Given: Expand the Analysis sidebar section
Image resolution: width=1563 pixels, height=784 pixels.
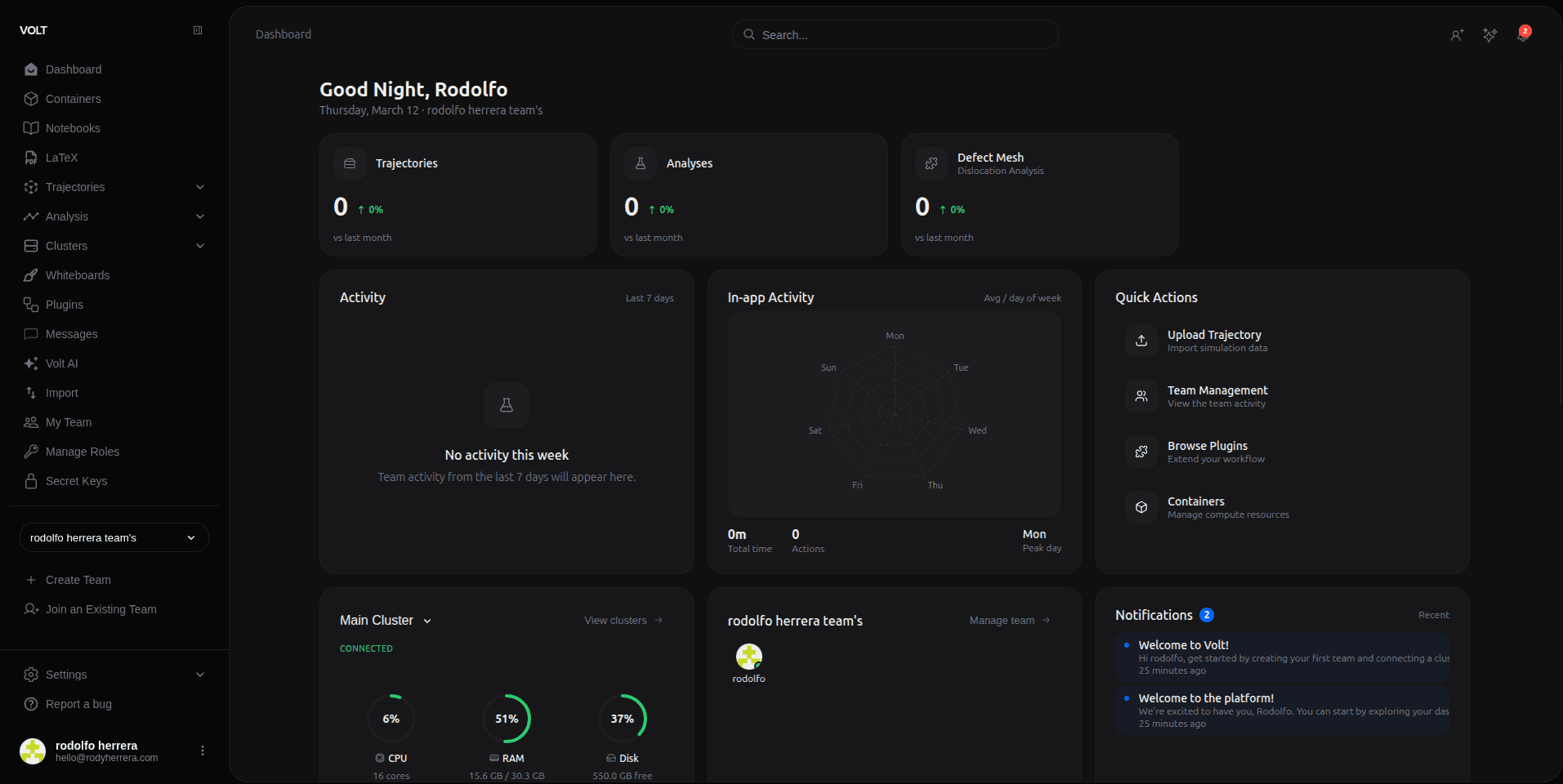Looking at the screenshot, I should click(x=200, y=216).
